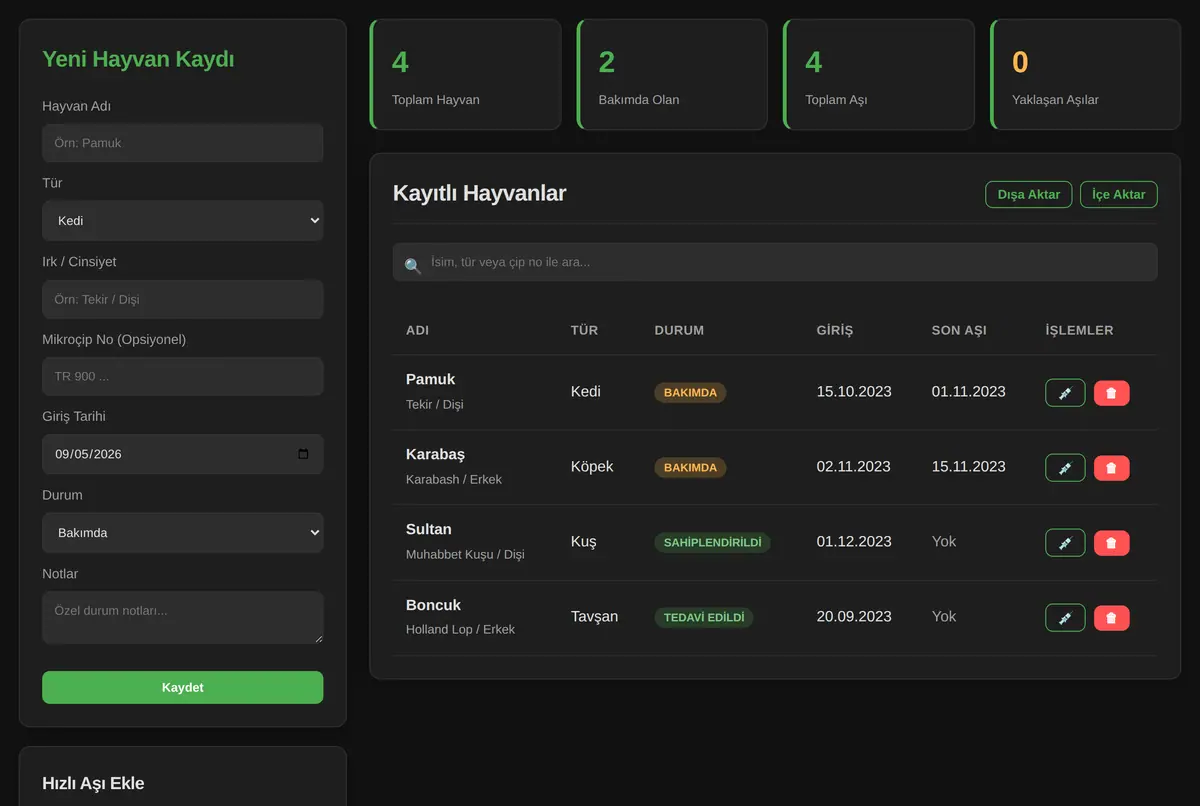Add vaccine for Sultan via syringe icon
Viewport: 1200px width, 806px height.
coord(1065,543)
